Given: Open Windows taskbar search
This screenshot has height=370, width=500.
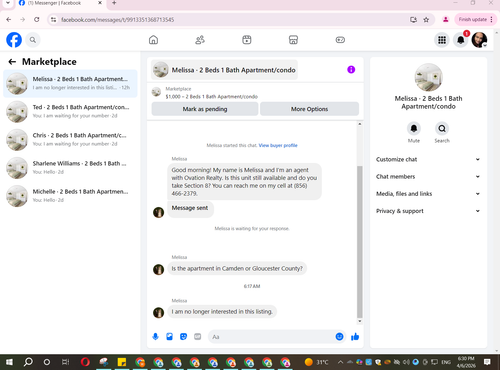Looking at the screenshot, I should coord(28,362).
